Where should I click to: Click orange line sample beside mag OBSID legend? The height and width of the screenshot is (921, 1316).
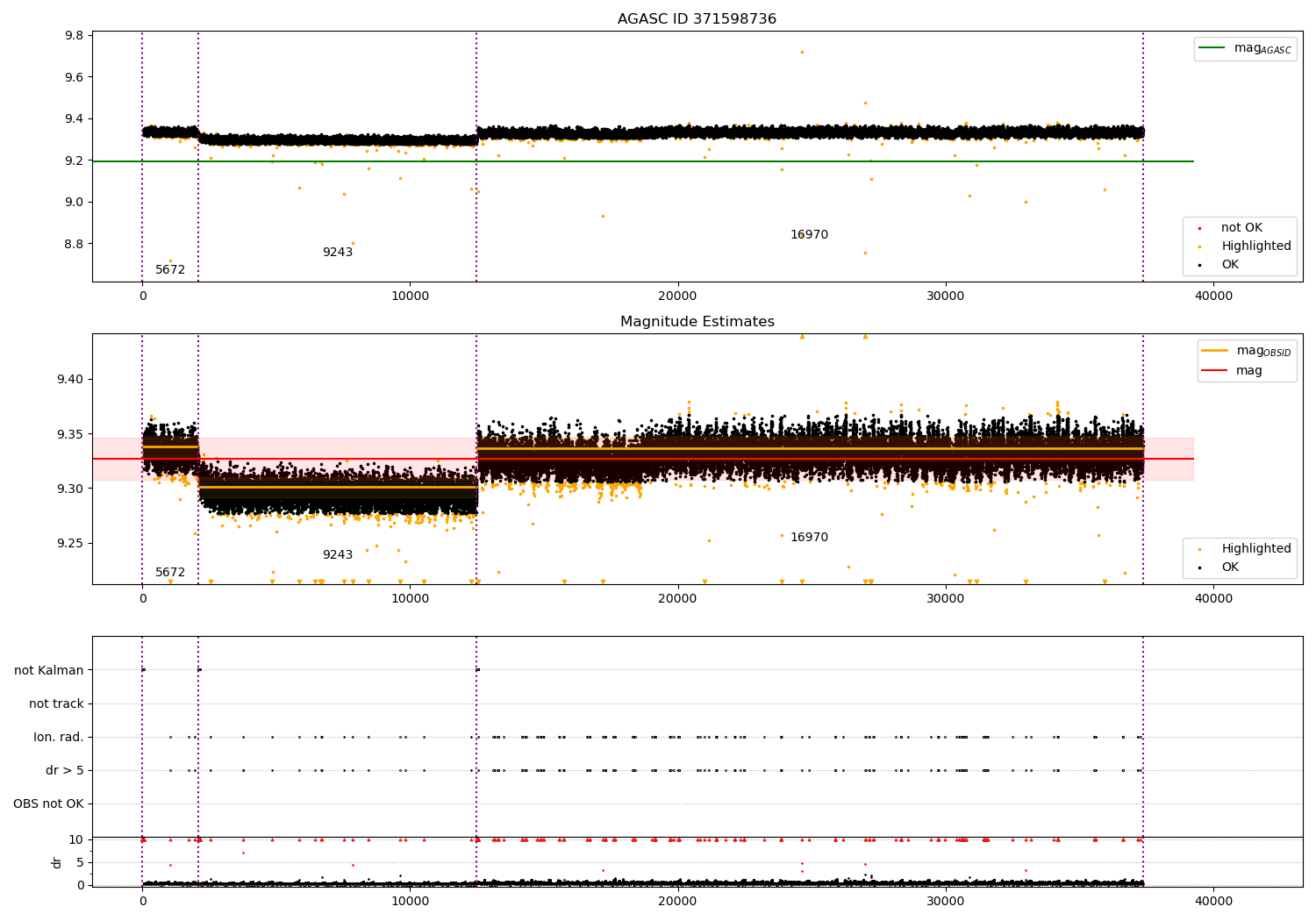(x=1214, y=351)
